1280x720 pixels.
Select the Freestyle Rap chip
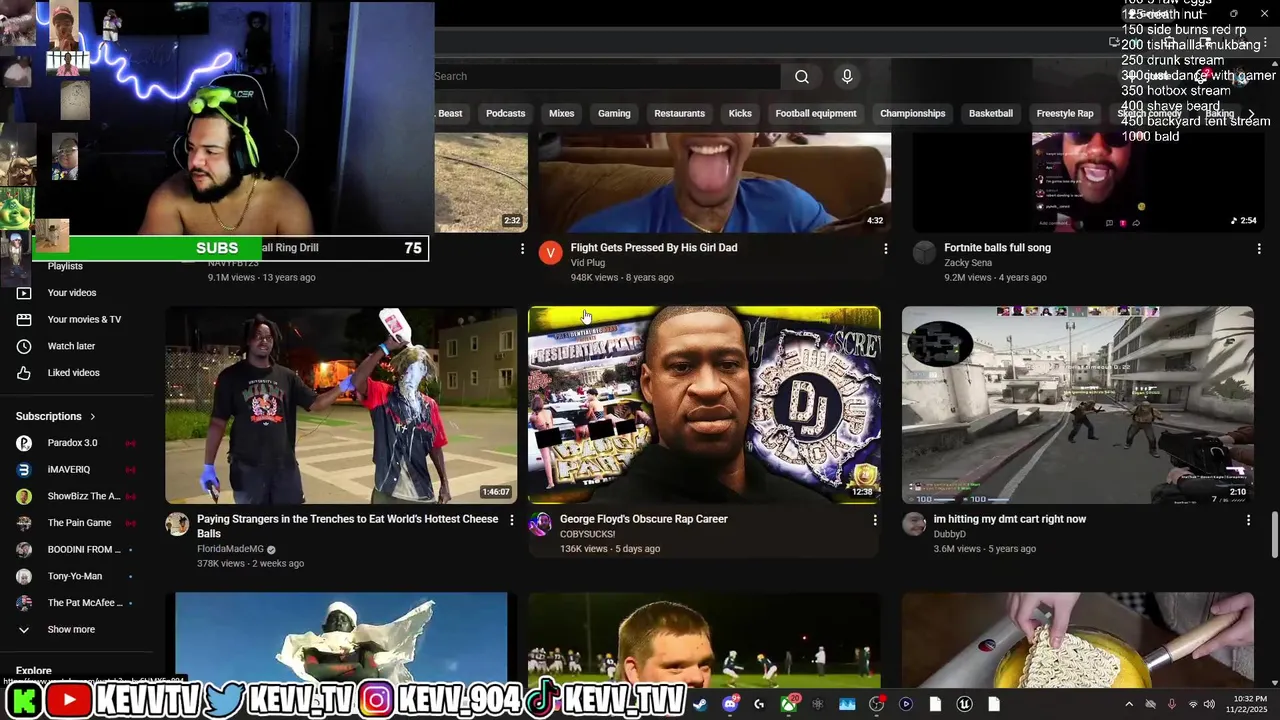coord(1065,114)
